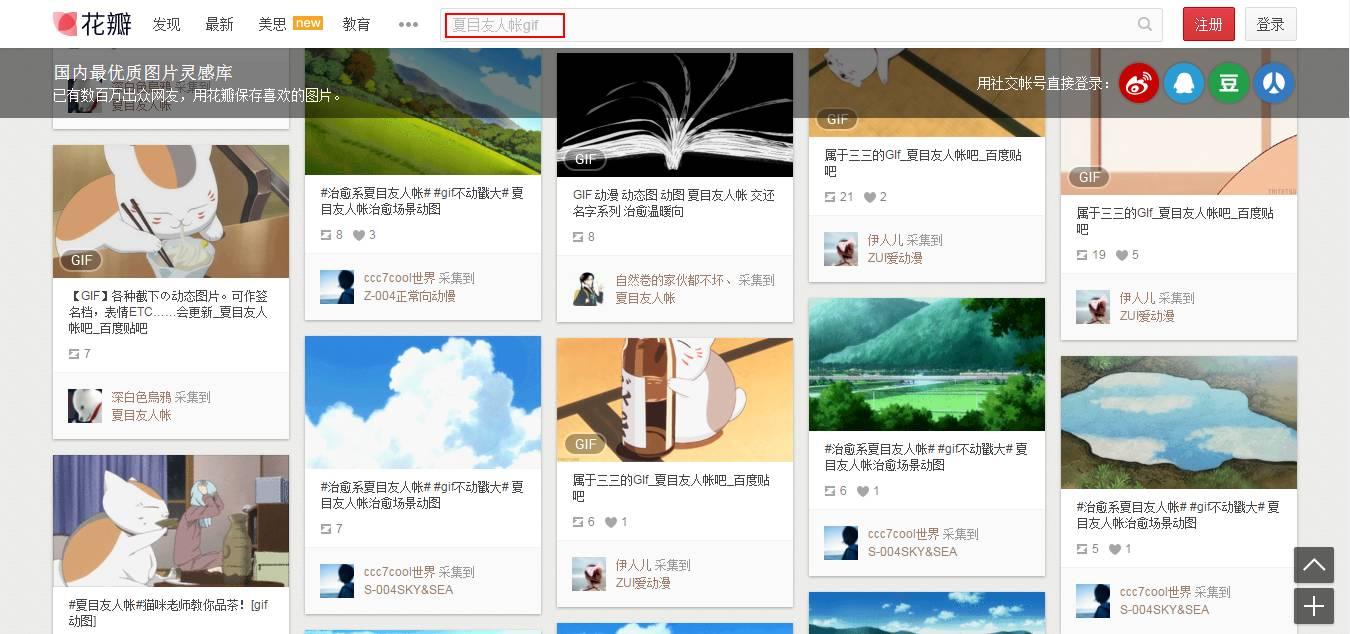Click the red 注册 button
The width and height of the screenshot is (1350, 634).
pyautogui.click(x=1209, y=24)
